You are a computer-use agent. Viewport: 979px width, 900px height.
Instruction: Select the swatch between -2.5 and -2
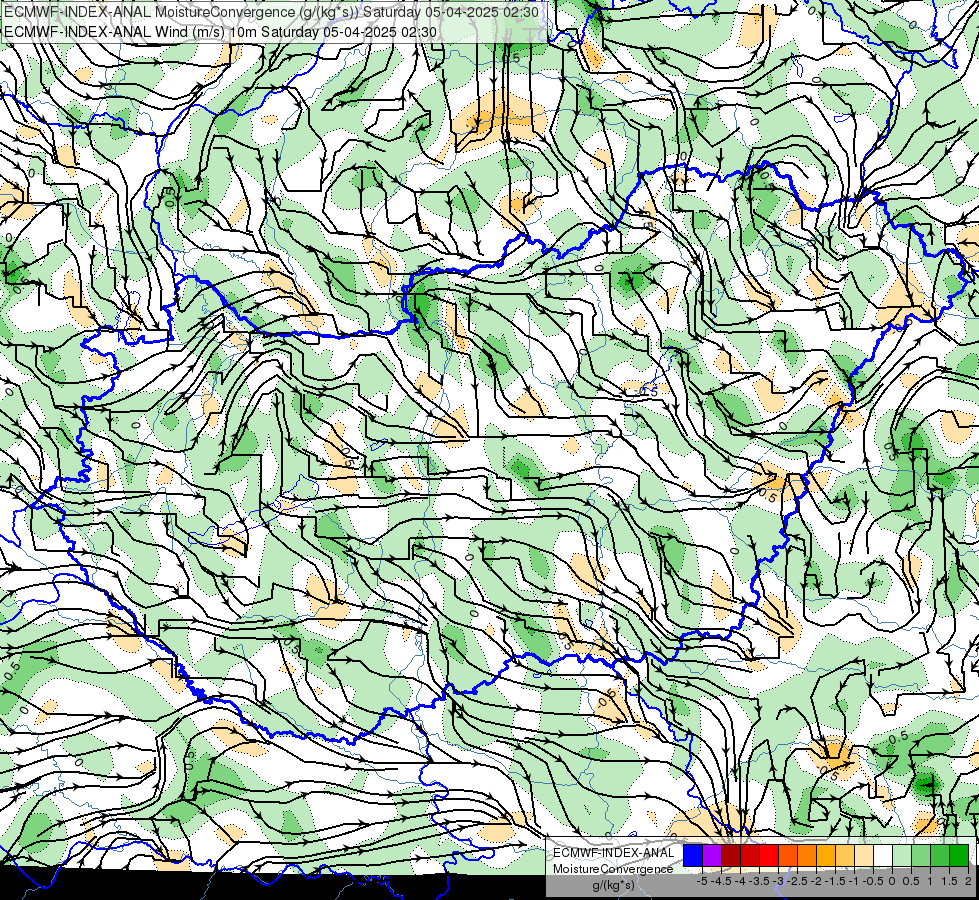807,855
